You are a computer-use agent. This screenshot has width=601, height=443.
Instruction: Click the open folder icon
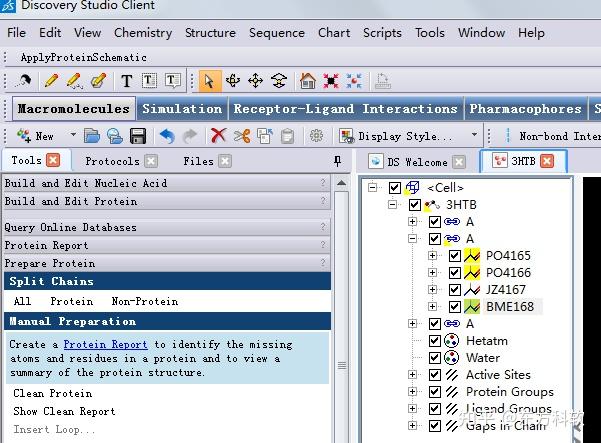tap(92, 136)
